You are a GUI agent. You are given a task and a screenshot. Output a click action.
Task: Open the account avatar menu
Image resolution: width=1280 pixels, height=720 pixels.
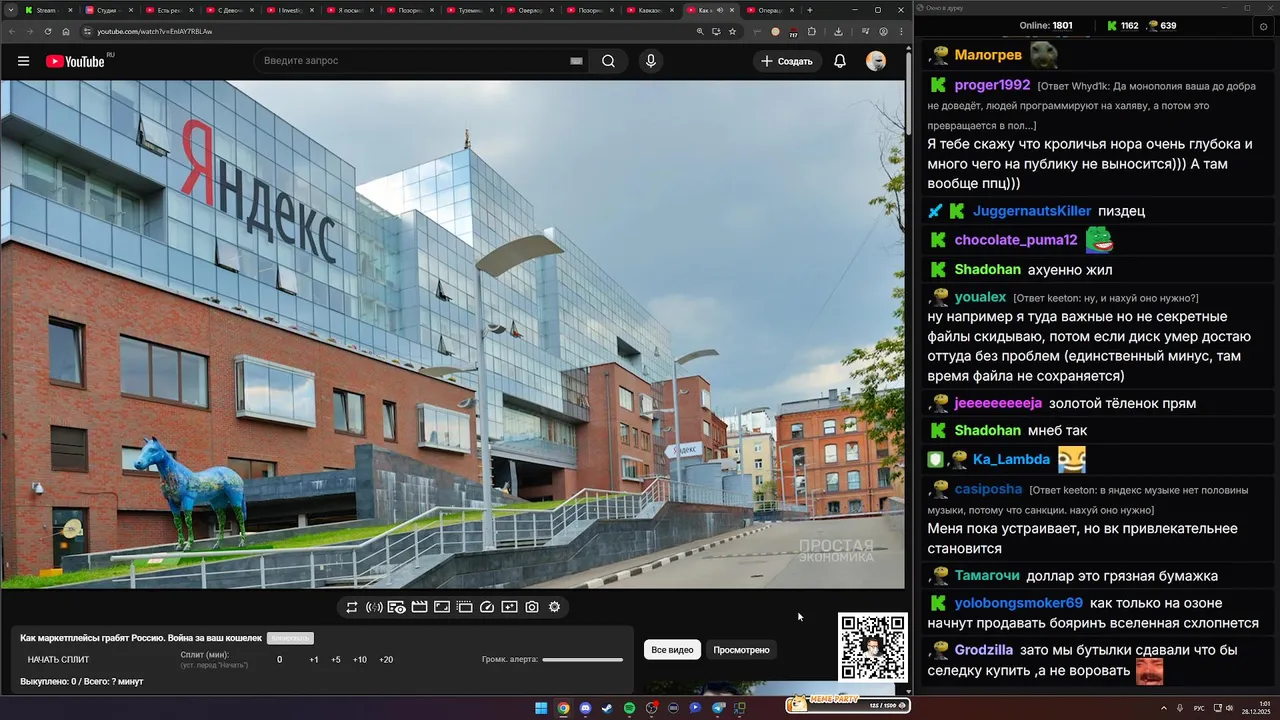pos(876,61)
